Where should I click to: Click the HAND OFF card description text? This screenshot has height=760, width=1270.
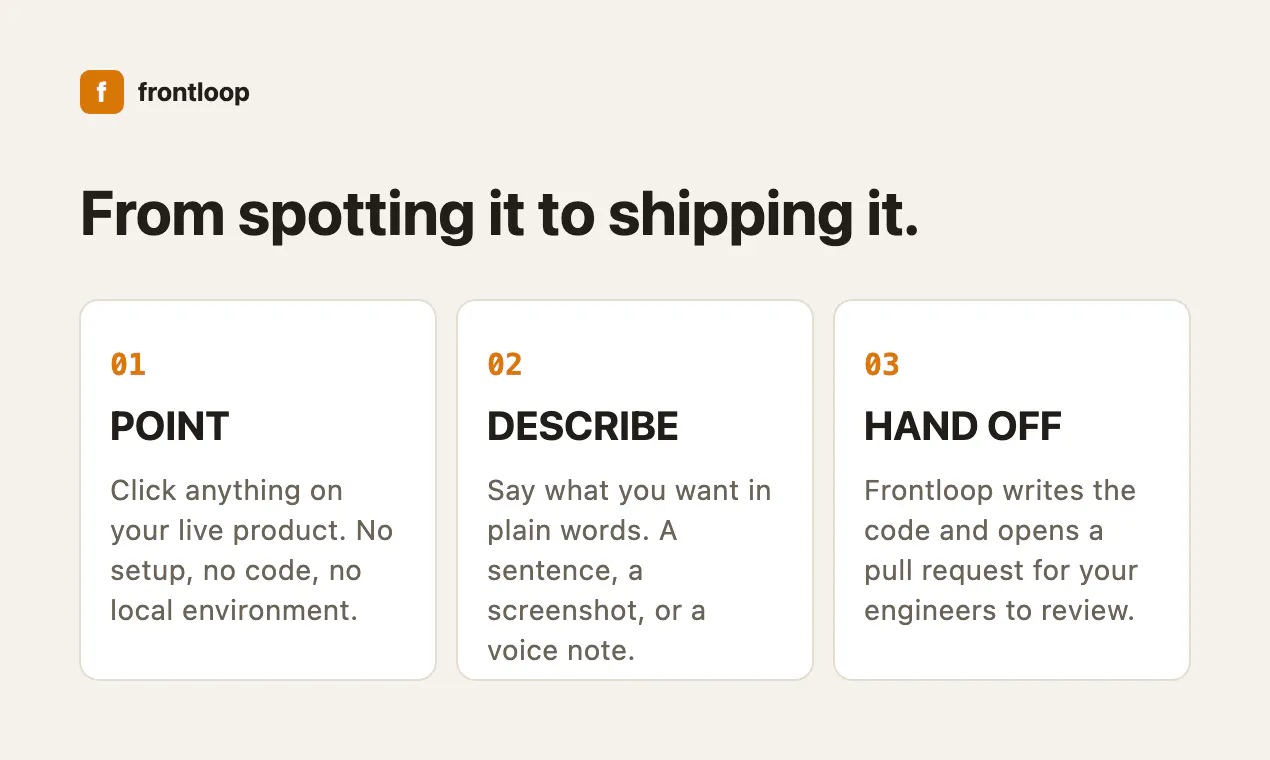[x=1001, y=551]
